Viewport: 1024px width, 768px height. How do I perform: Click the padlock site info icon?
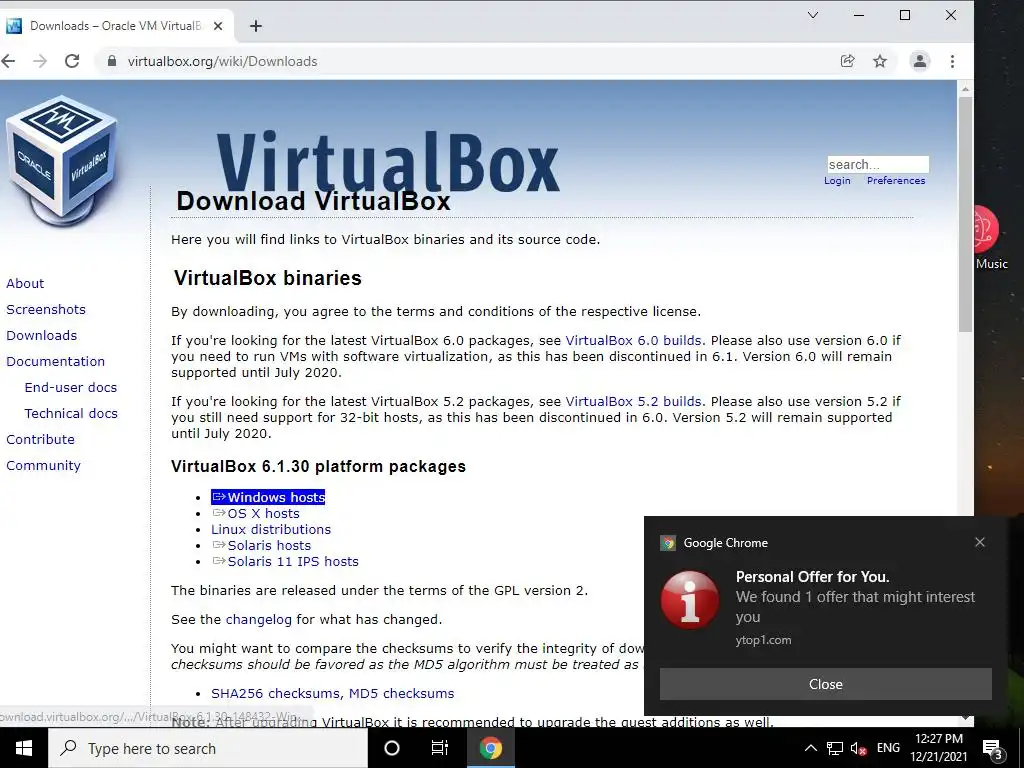(112, 61)
